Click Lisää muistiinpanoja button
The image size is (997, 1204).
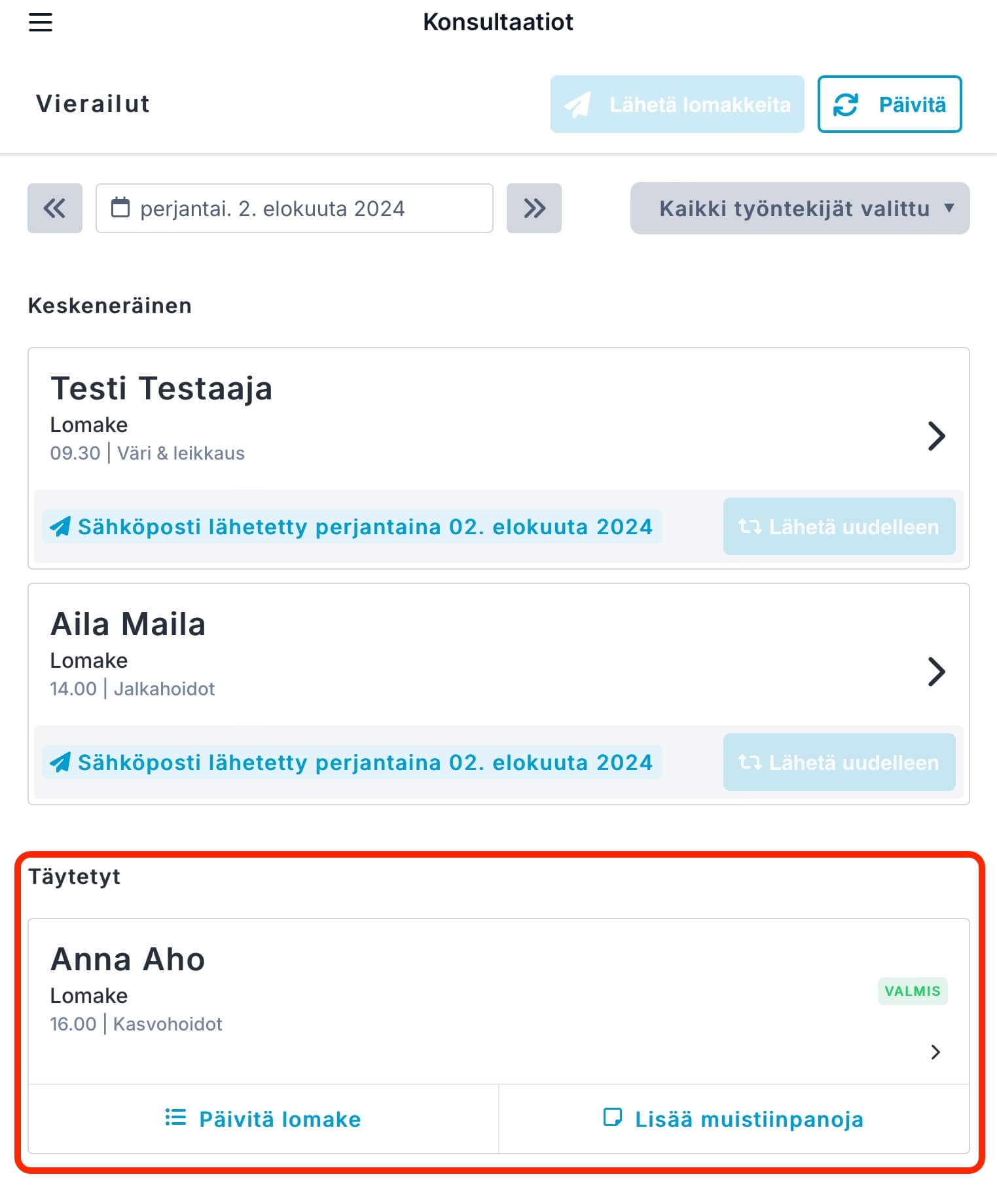coord(734,1119)
